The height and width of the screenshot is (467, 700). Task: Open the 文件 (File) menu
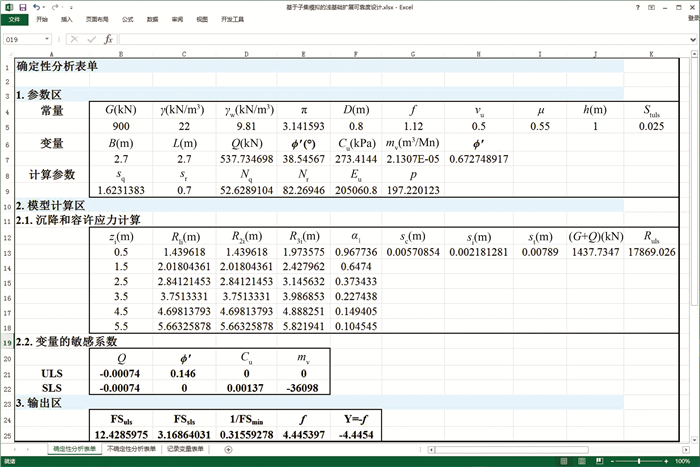[14, 19]
